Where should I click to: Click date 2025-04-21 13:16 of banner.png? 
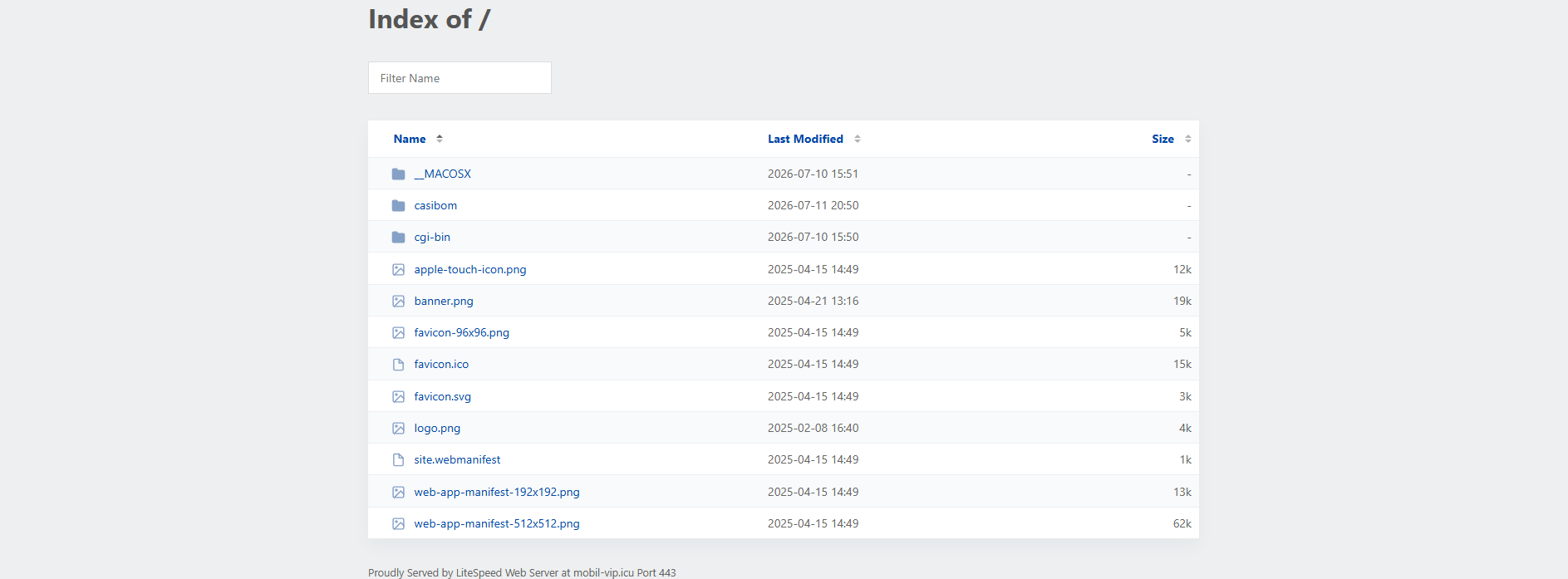(813, 301)
